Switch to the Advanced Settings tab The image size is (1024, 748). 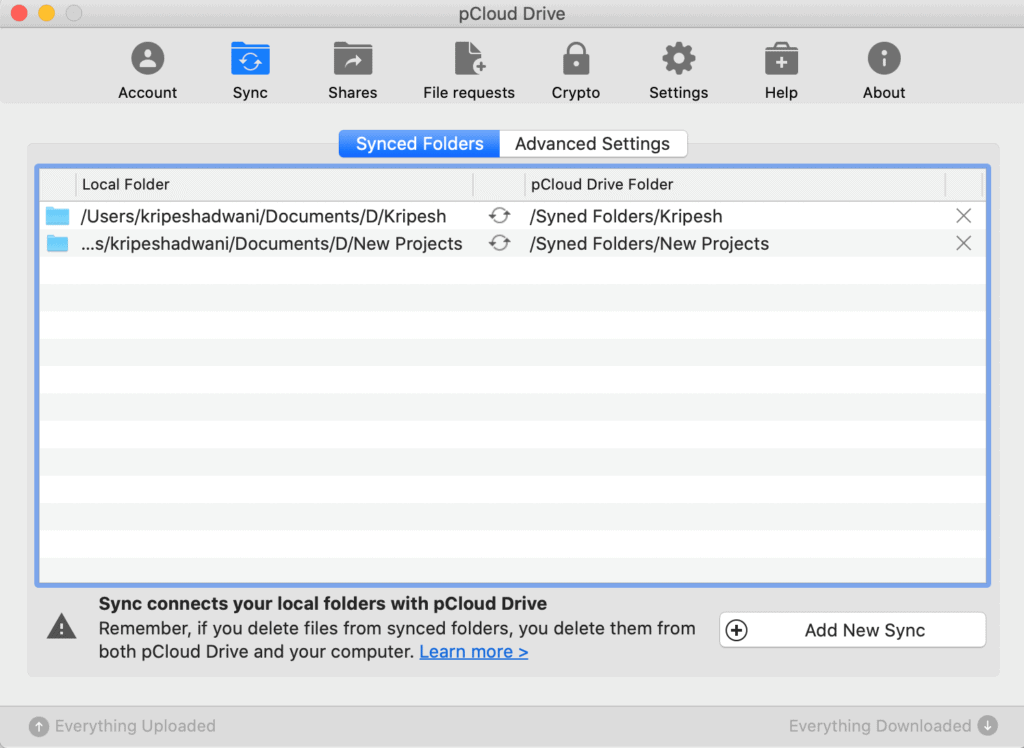tap(592, 144)
